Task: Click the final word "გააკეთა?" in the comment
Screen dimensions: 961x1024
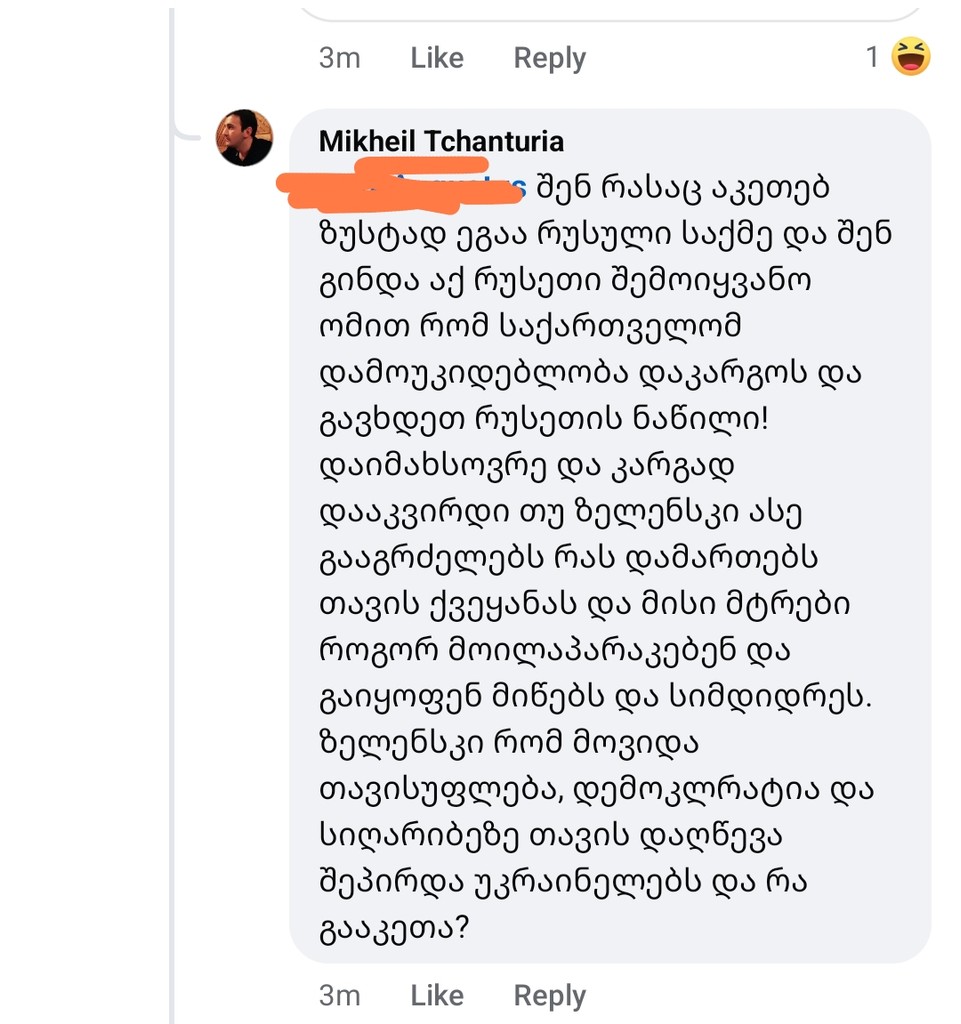Action: 394,929
